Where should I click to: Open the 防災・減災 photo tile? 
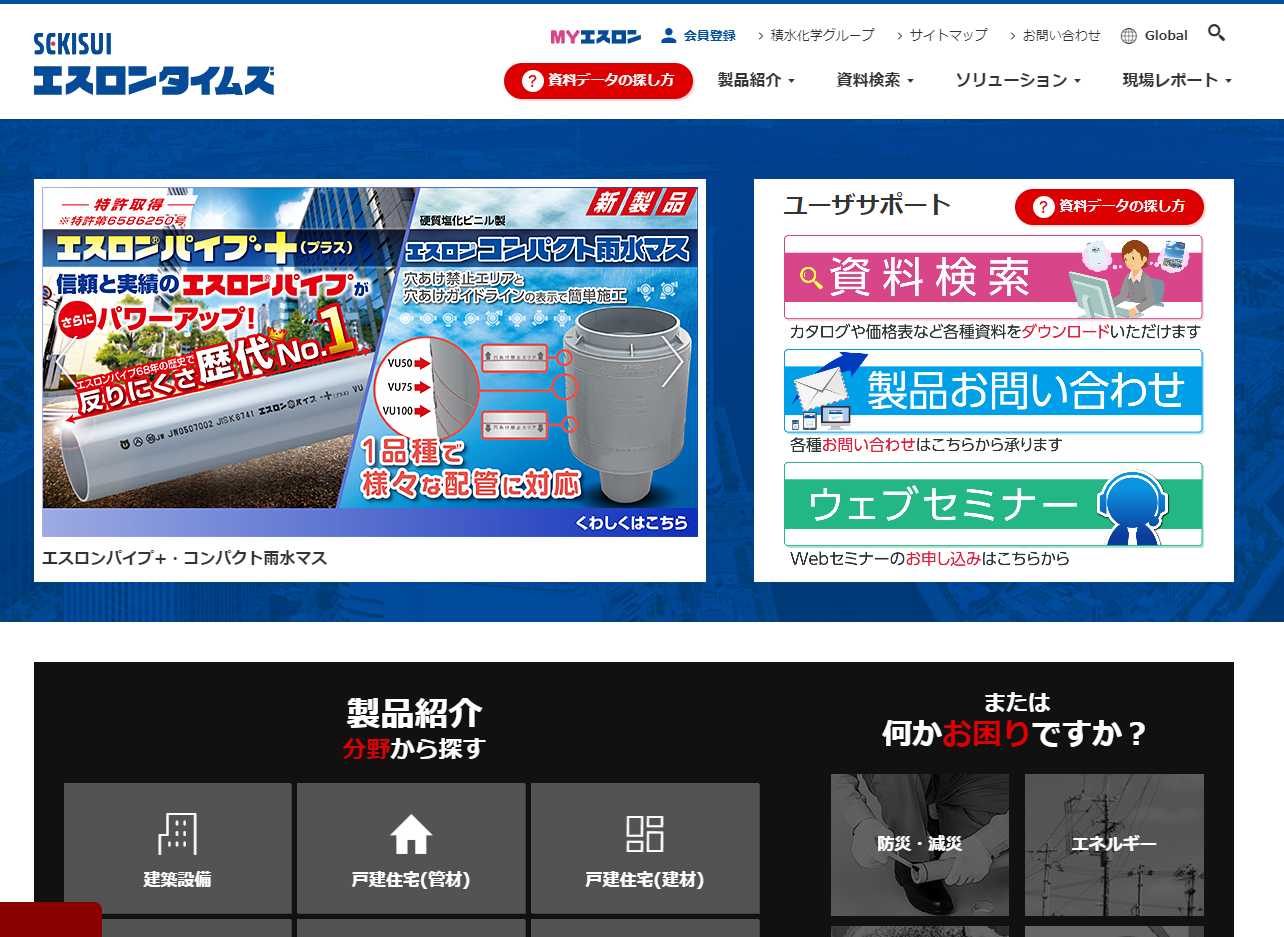point(920,845)
